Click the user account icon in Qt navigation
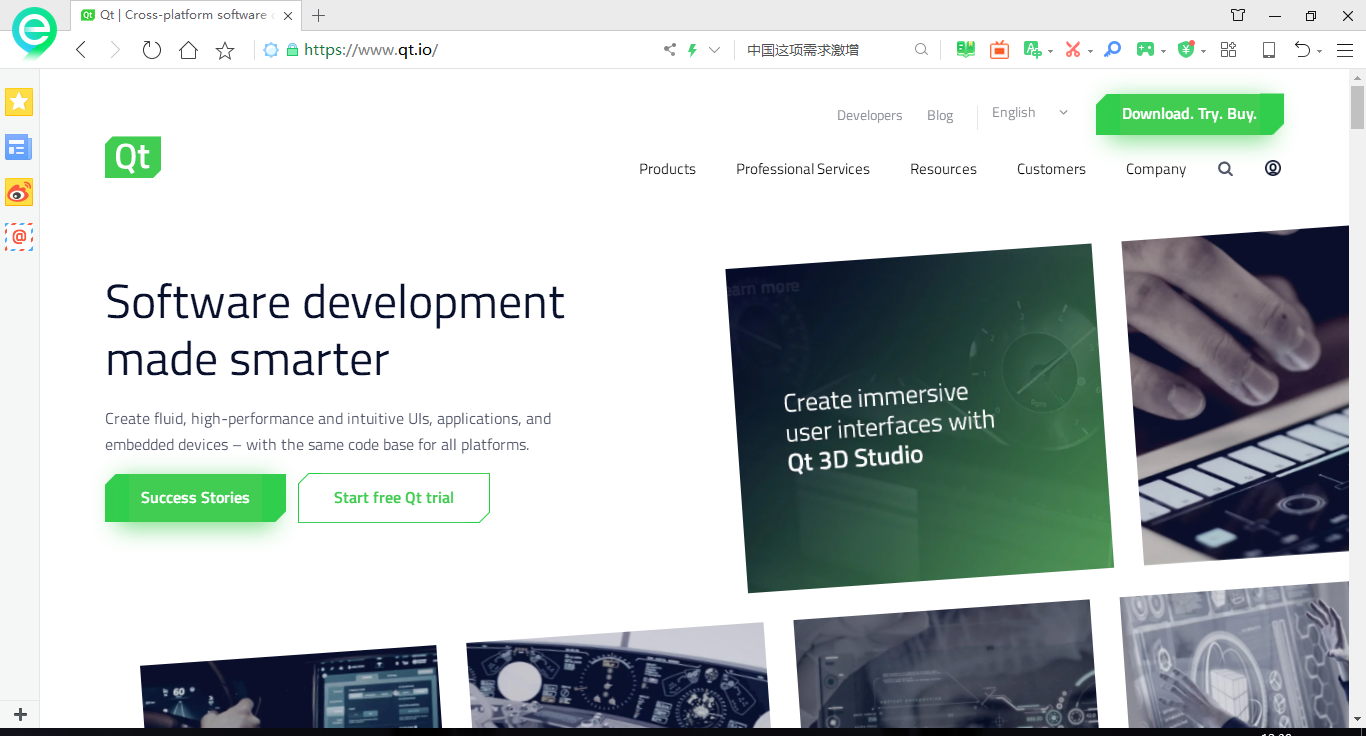The height and width of the screenshot is (736, 1366). point(1273,168)
